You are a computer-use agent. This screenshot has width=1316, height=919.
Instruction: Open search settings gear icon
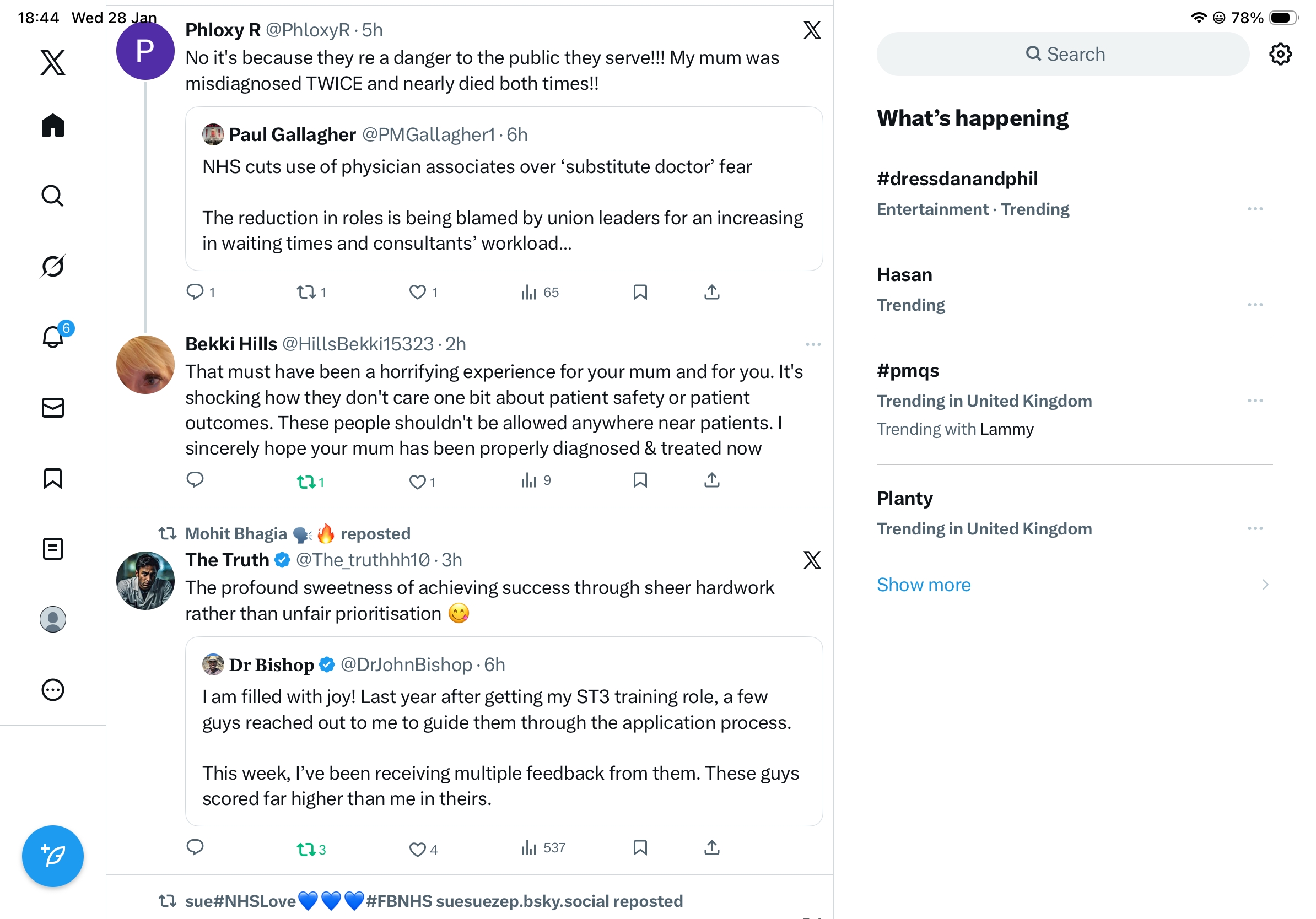point(1280,55)
